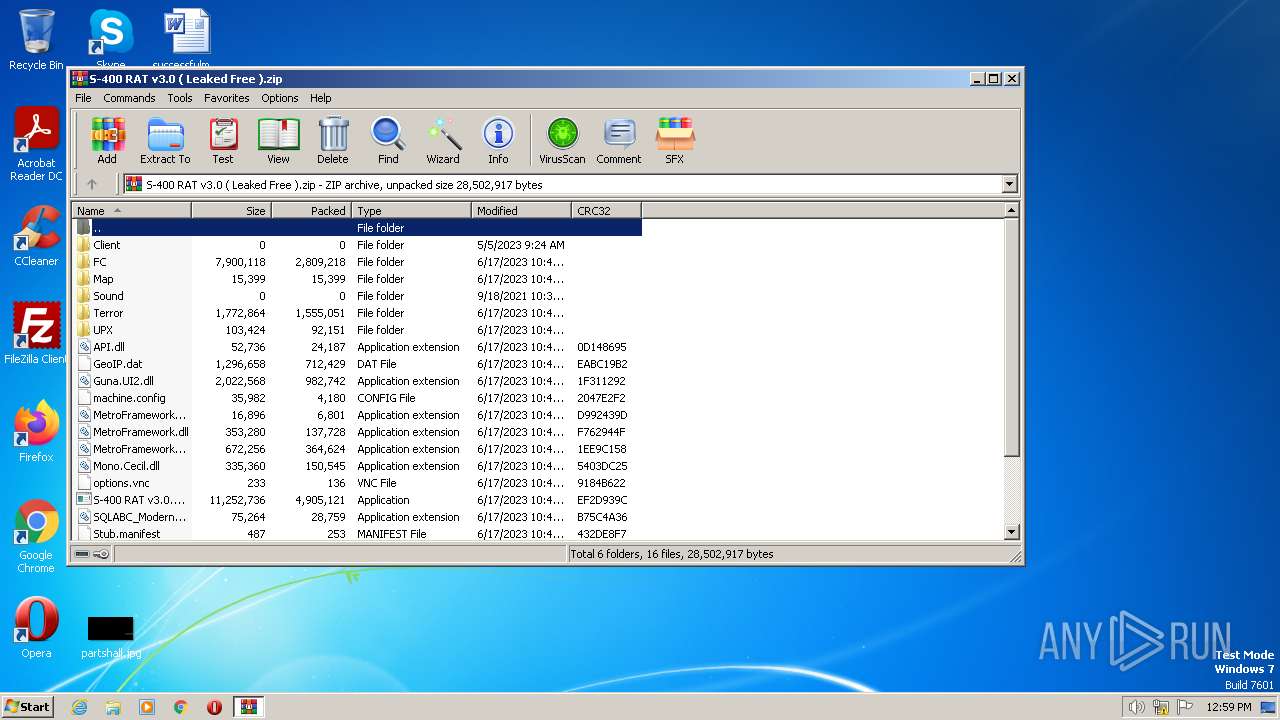Image resolution: width=1280 pixels, height=720 pixels.
Task: Select the S-400 RAT v3.0 application file
Action: tap(357, 500)
